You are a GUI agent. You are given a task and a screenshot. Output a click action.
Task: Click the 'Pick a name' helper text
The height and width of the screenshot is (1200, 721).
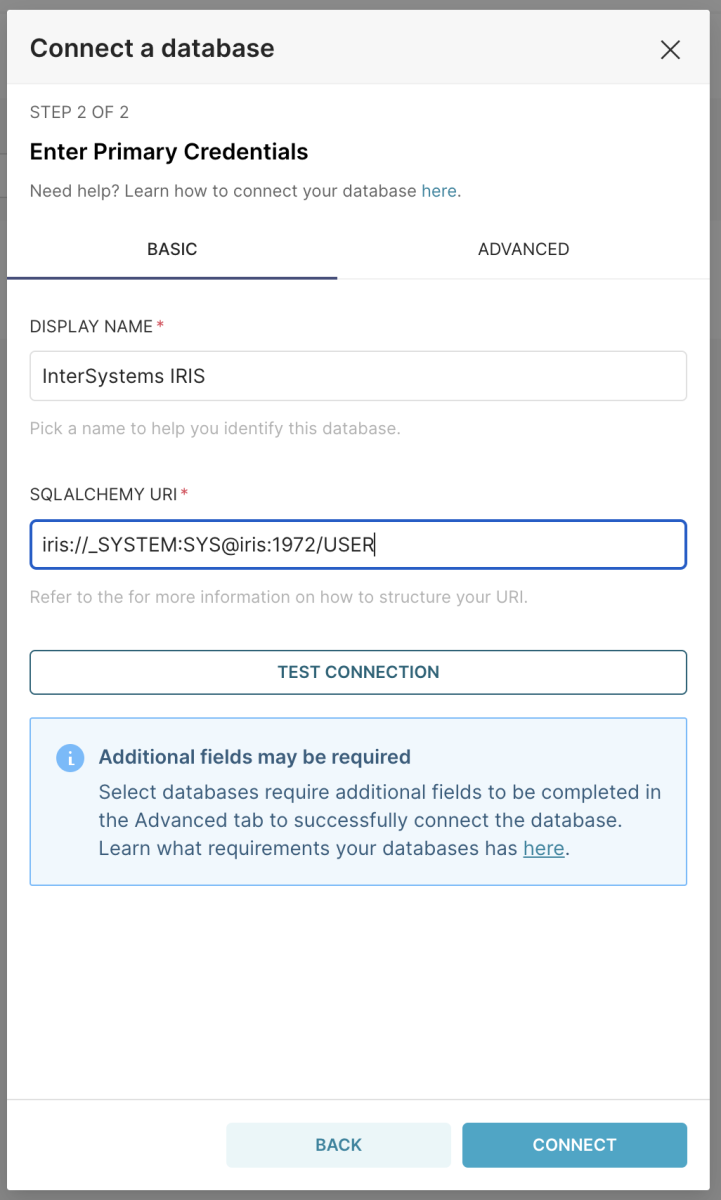pos(215,429)
